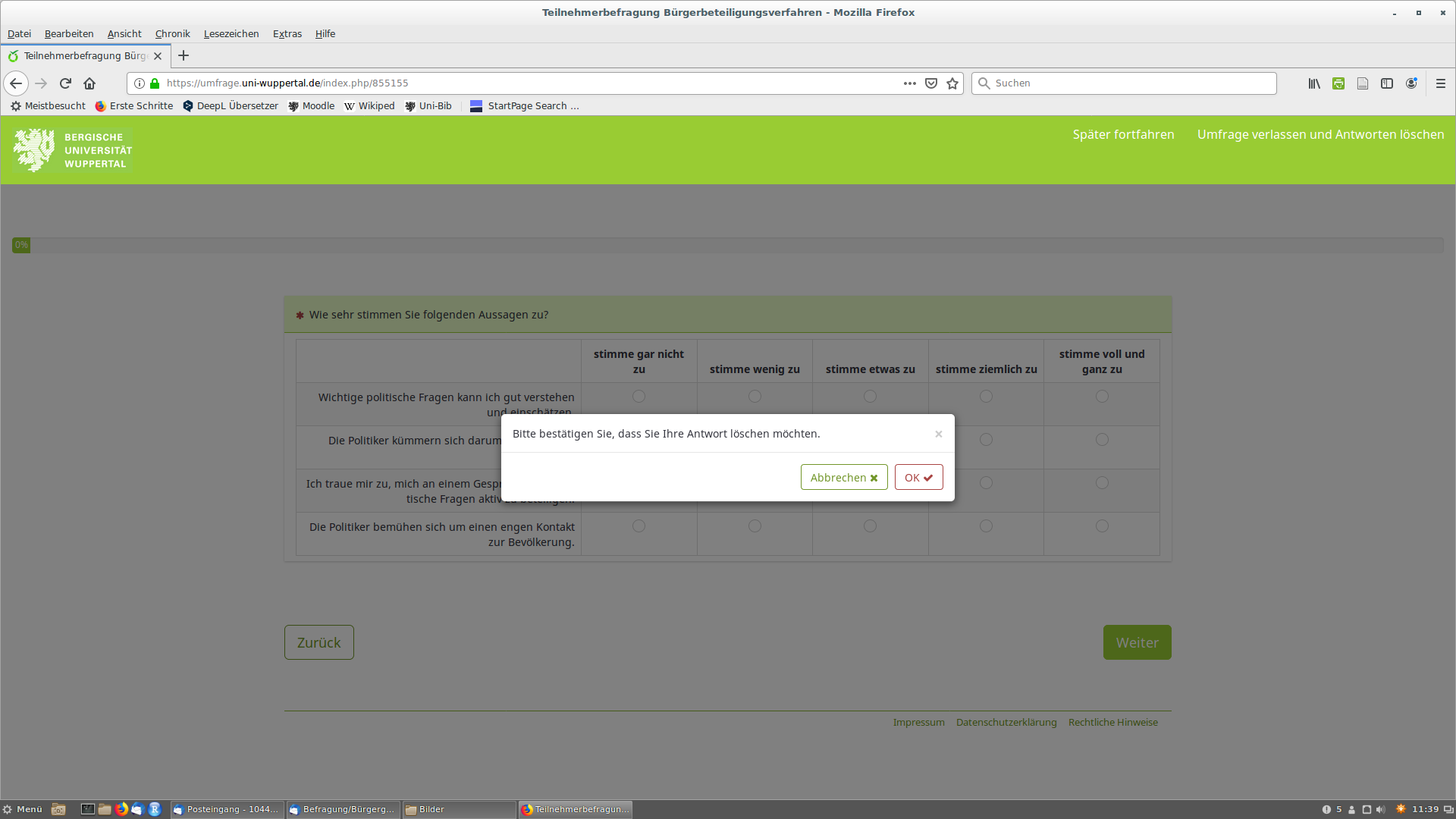Image resolution: width=1456 pixels, height=819 pixels.
Task: Save page to Pocket
Action: pyautogui.click(x=931, y=83)
